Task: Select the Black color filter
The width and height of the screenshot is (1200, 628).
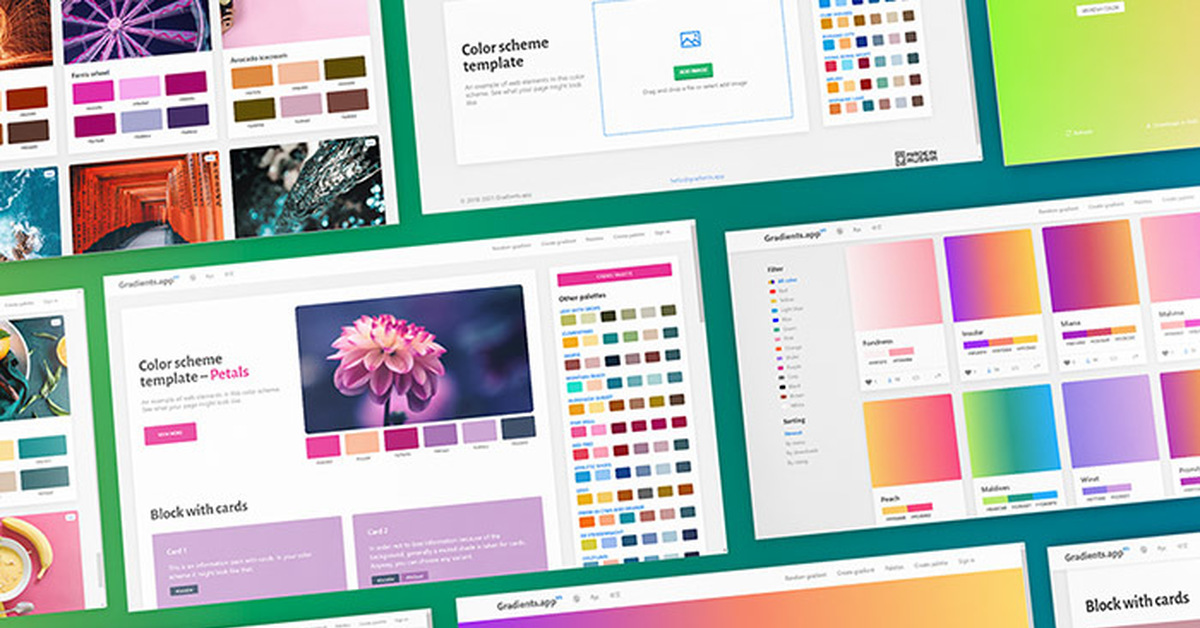Action: [x=791, y=386]
